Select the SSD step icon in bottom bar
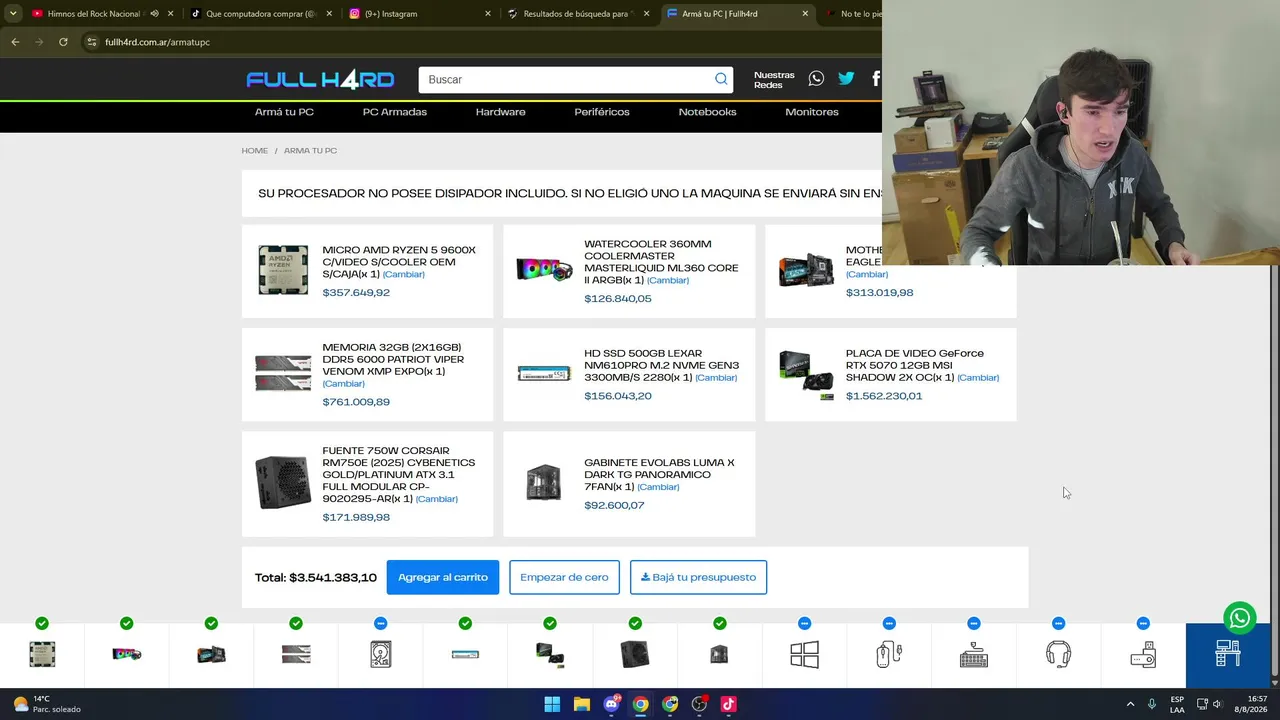The width and height of the screenshot is (1280, 720). [x=465, y=654]
